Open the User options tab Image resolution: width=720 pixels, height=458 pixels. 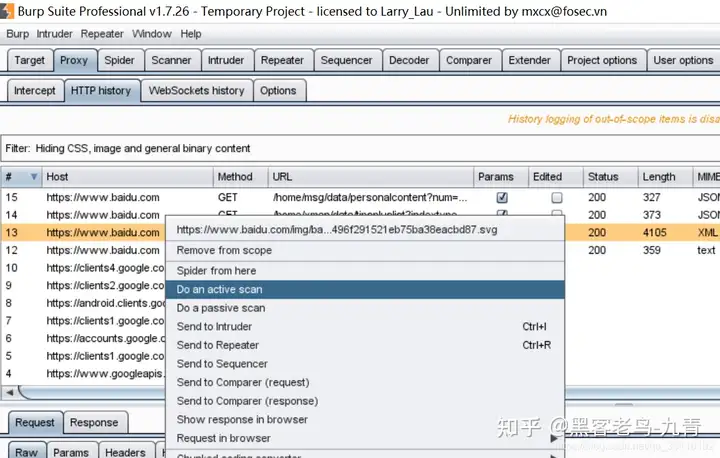coord(684,60)
